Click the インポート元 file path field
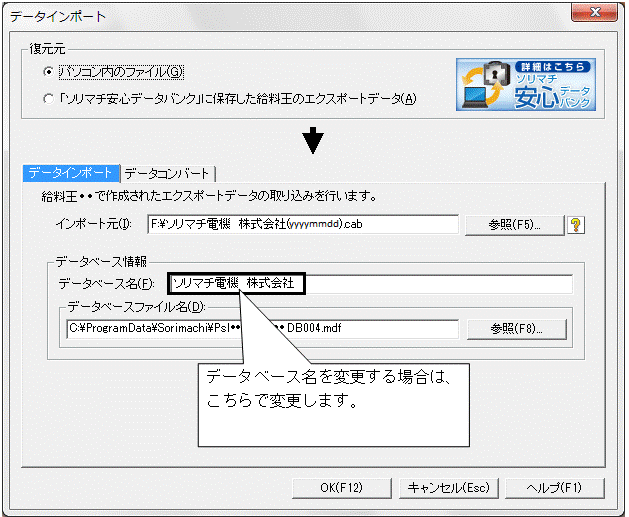The width and height of the screenshot is (629, 517). (303, 224)
